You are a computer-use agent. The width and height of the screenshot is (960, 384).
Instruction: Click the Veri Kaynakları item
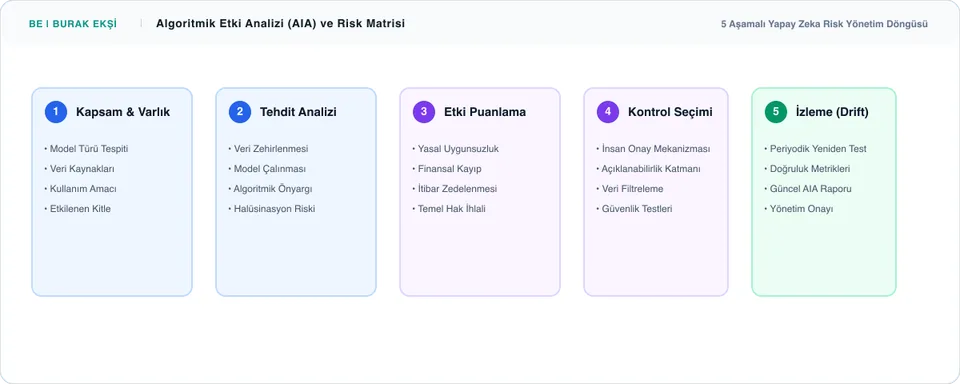coord(80,168)
